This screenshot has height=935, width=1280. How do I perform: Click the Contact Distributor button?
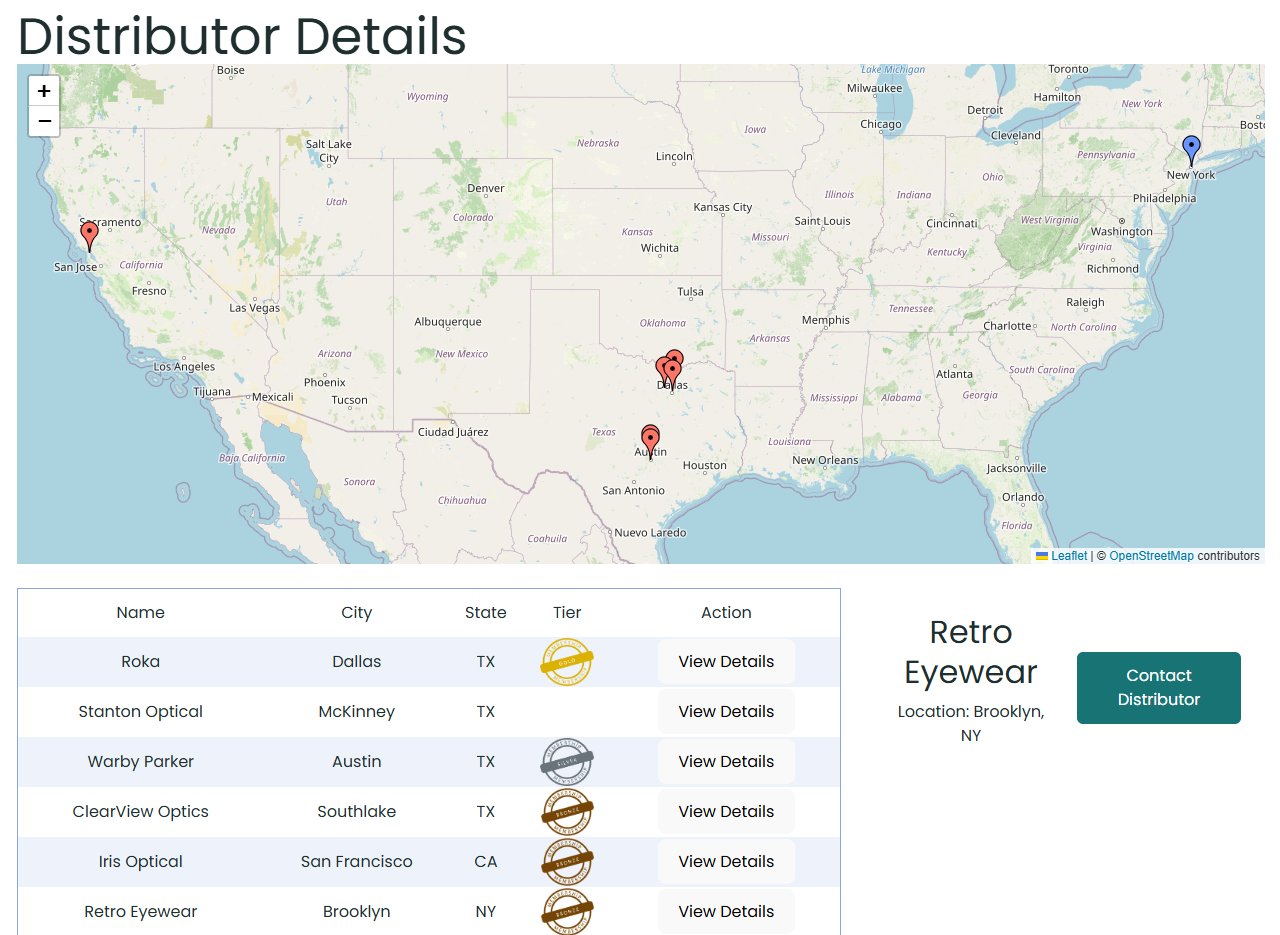click(x=1159, y=688)
